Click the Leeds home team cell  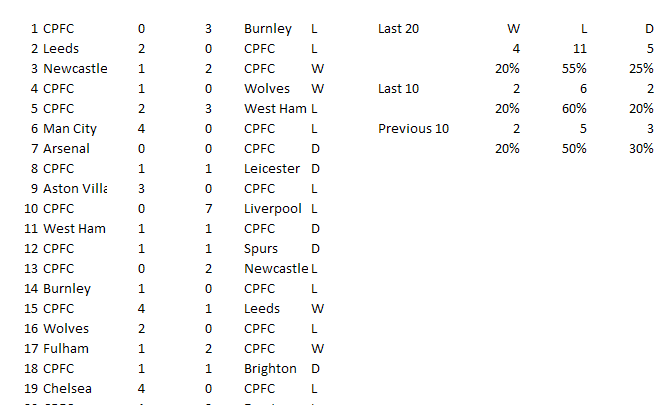click(x=61, y=49)
